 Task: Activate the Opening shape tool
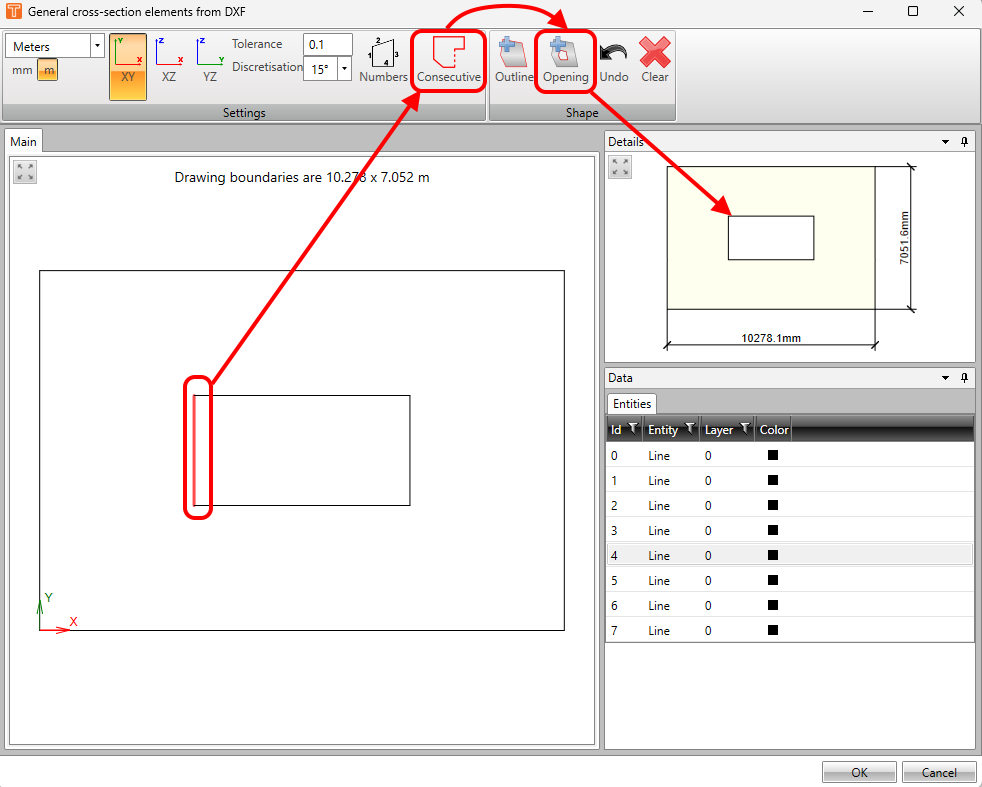point(565,60)
